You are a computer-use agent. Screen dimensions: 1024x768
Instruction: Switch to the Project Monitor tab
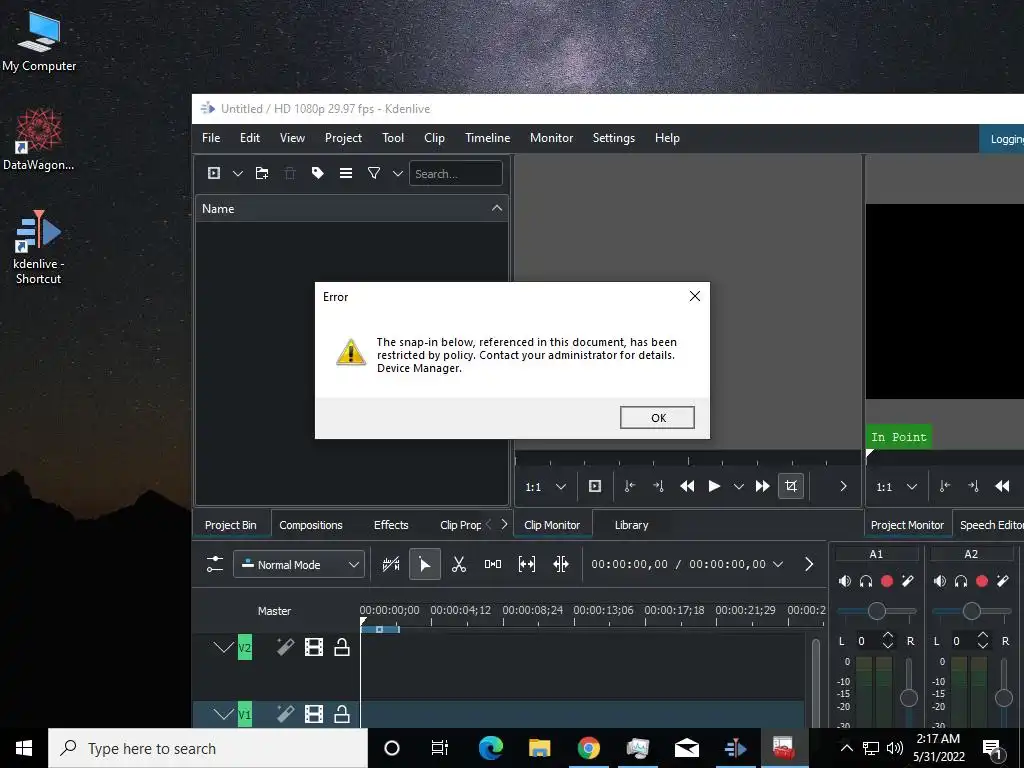907,525
